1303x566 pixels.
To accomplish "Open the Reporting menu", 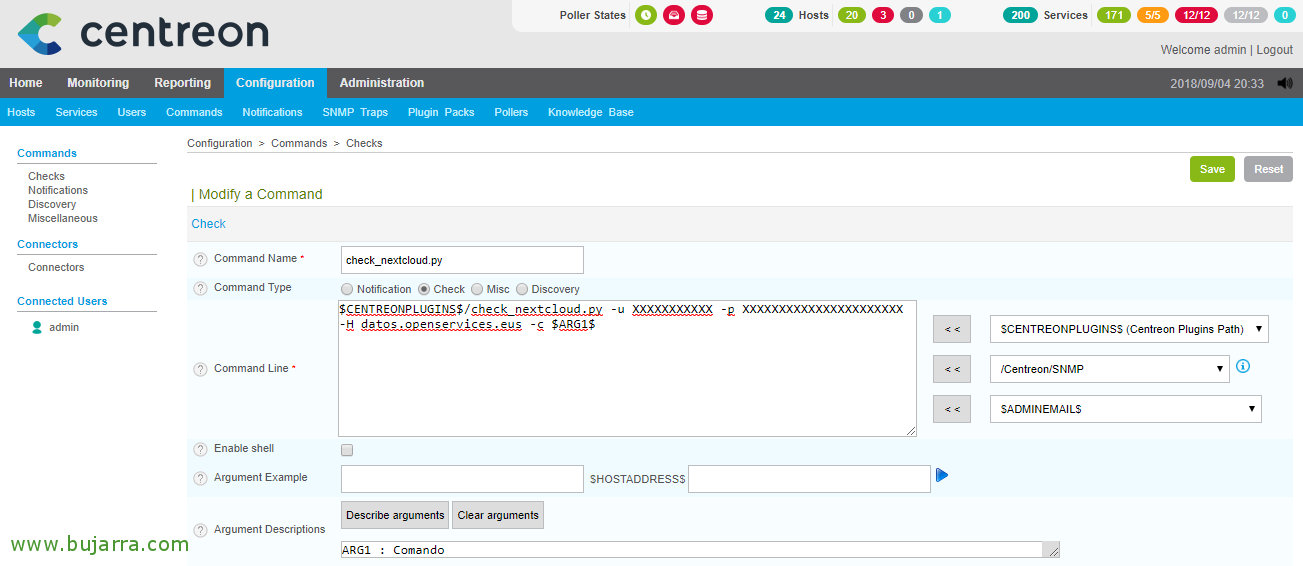I will pyautogui.click(x=182, y=83).
